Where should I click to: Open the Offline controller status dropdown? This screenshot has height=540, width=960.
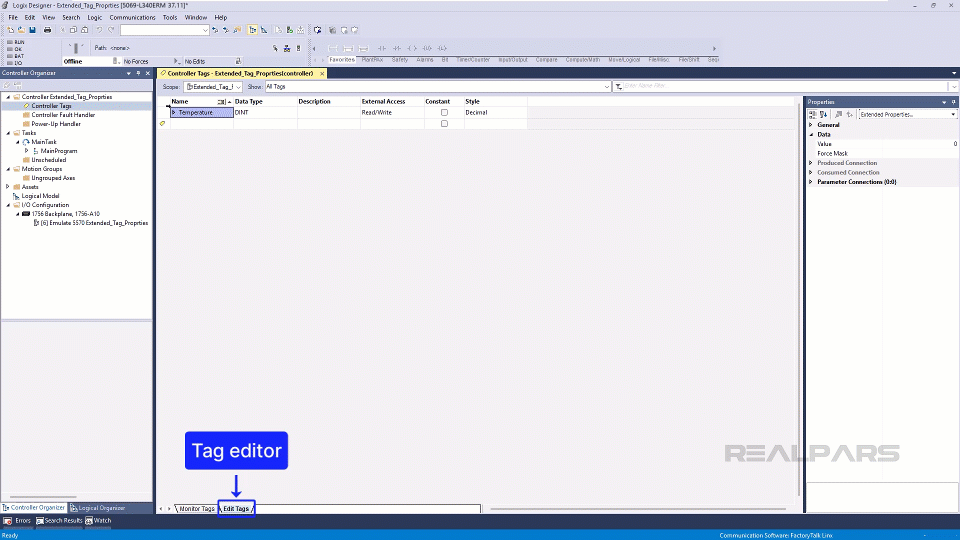click(x=116, y=61)
